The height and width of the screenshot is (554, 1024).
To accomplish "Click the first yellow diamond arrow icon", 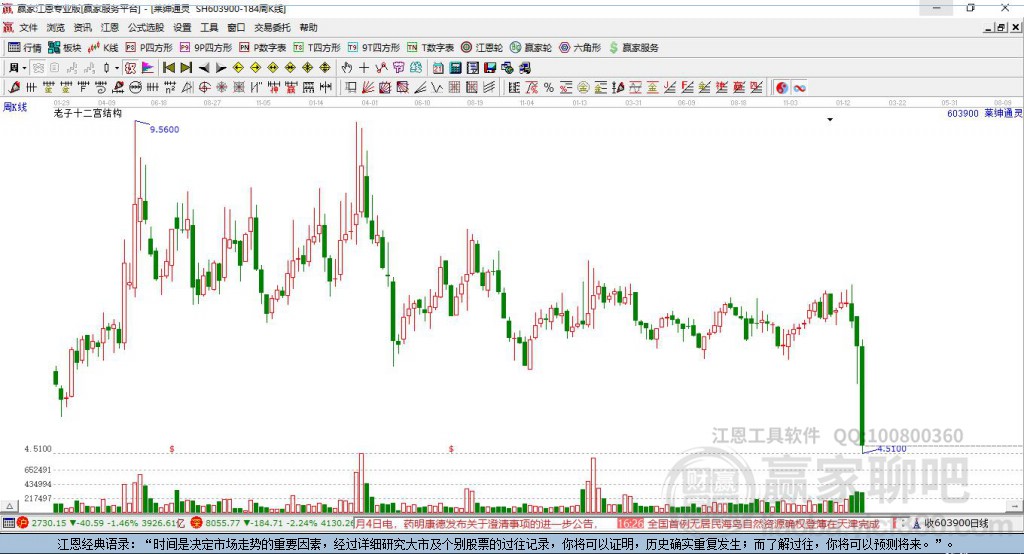I will click(x=238, y=68).
